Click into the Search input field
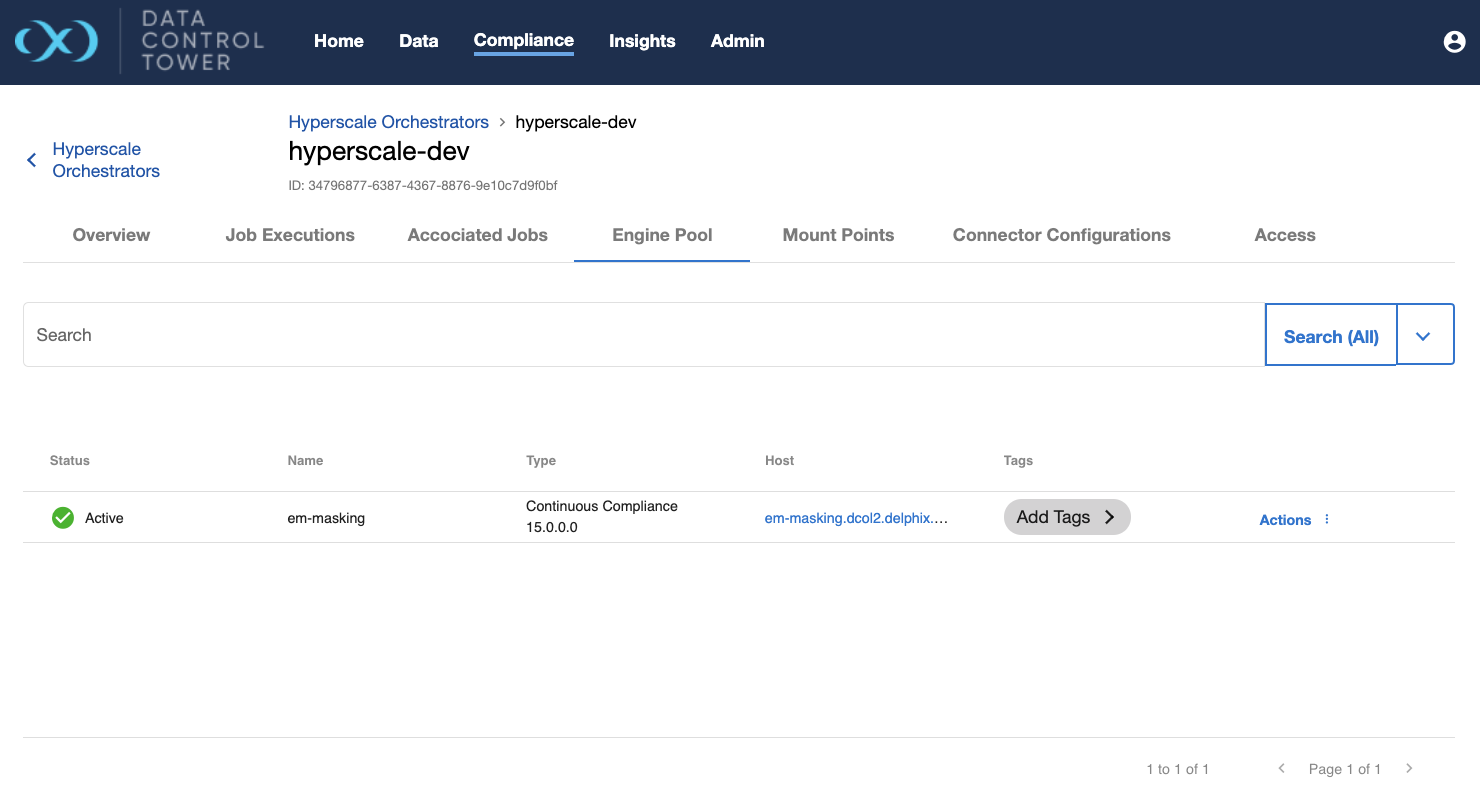Screen dimensions: 1480x791 [640, 335]
